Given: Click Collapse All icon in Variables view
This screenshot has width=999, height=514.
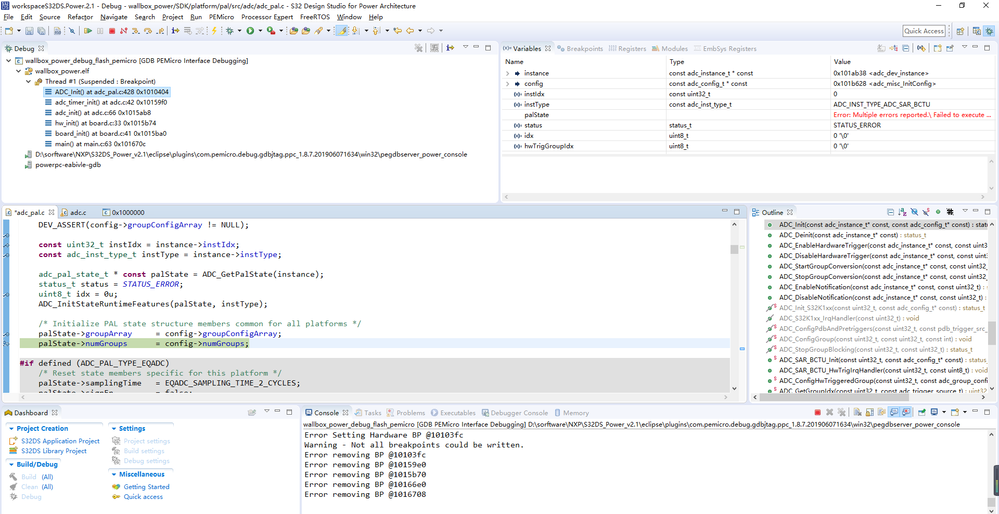Looking at the screenshot, I should click(905, 48).
